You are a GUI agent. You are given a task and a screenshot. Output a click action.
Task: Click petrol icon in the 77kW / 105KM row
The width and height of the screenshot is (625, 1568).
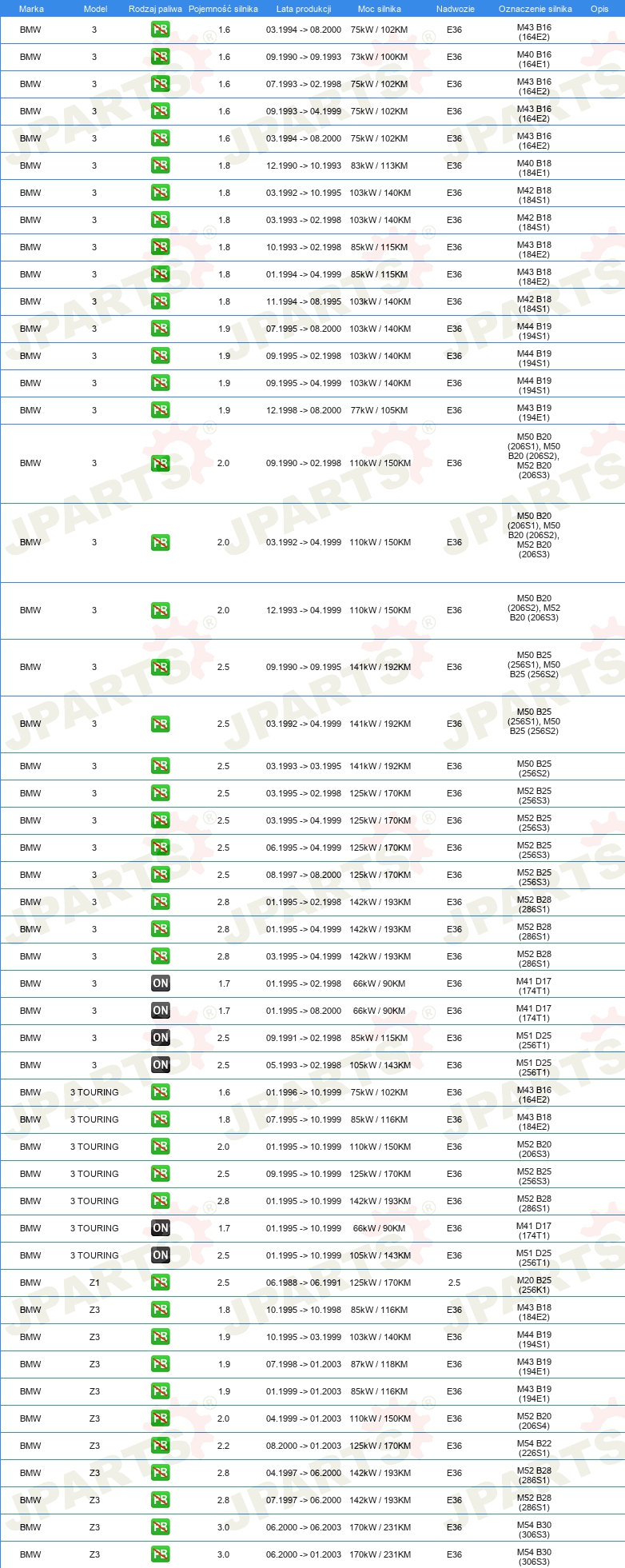click(x=161, y=410)
